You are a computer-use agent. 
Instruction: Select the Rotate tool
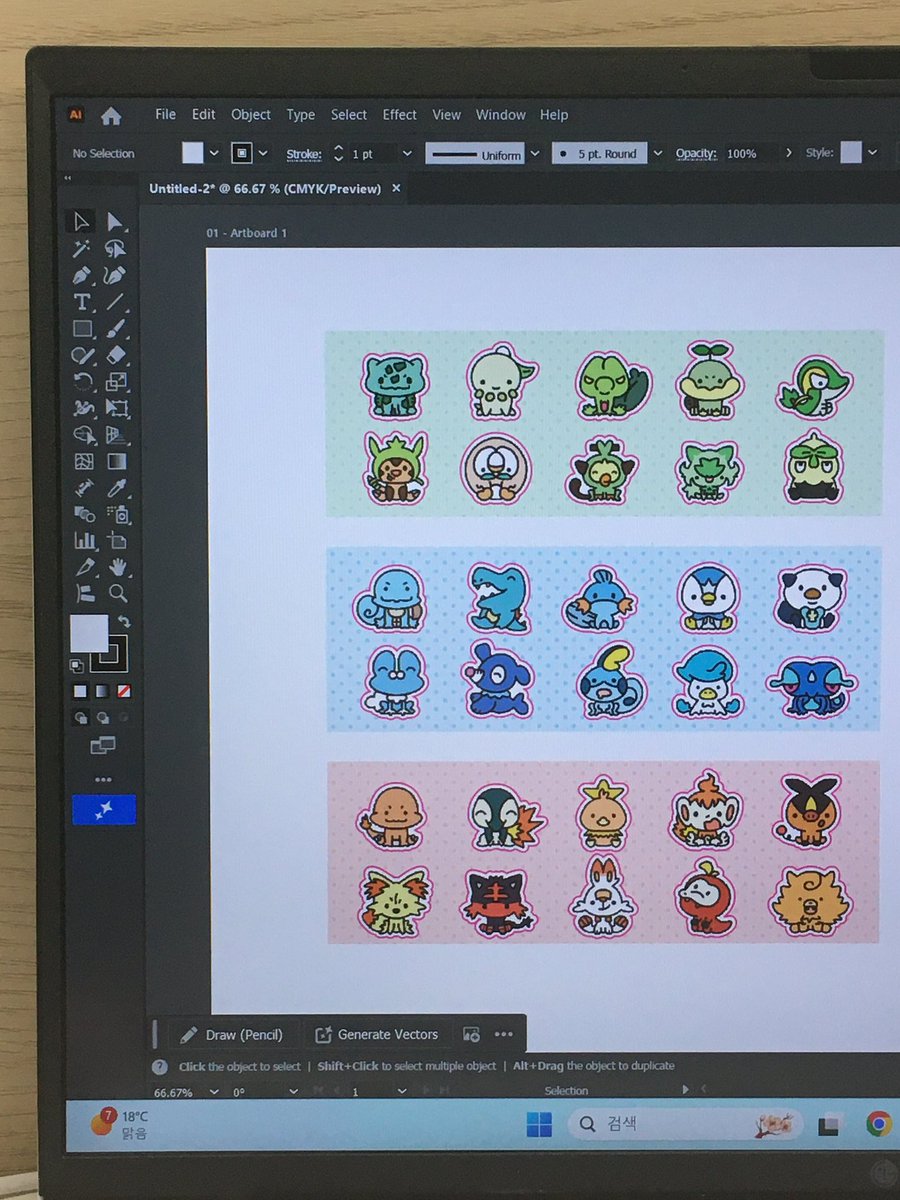click(x=82, y=382)
